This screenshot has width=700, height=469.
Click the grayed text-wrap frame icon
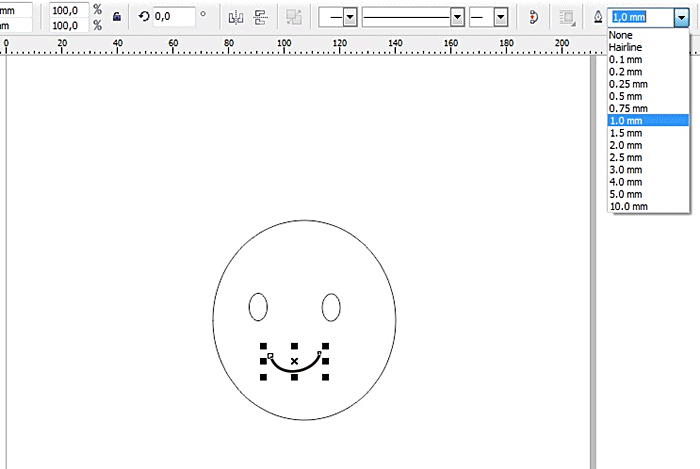[x=567, y=18]
